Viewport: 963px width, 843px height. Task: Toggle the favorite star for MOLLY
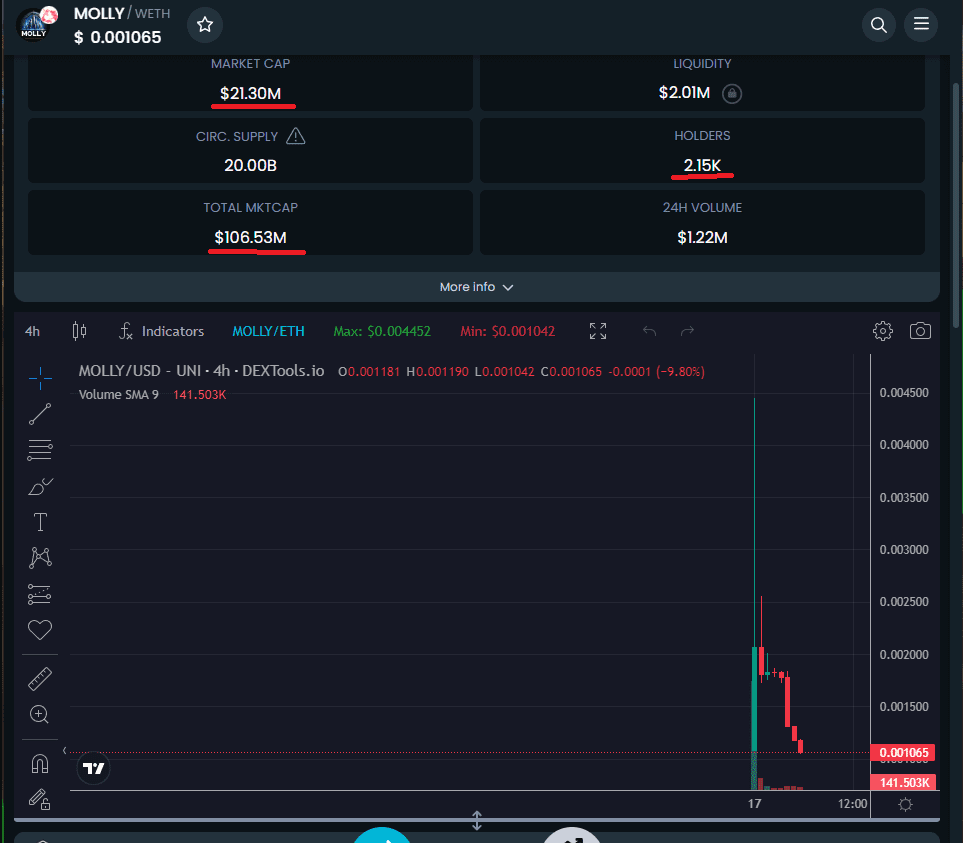[x=204, y=24]
